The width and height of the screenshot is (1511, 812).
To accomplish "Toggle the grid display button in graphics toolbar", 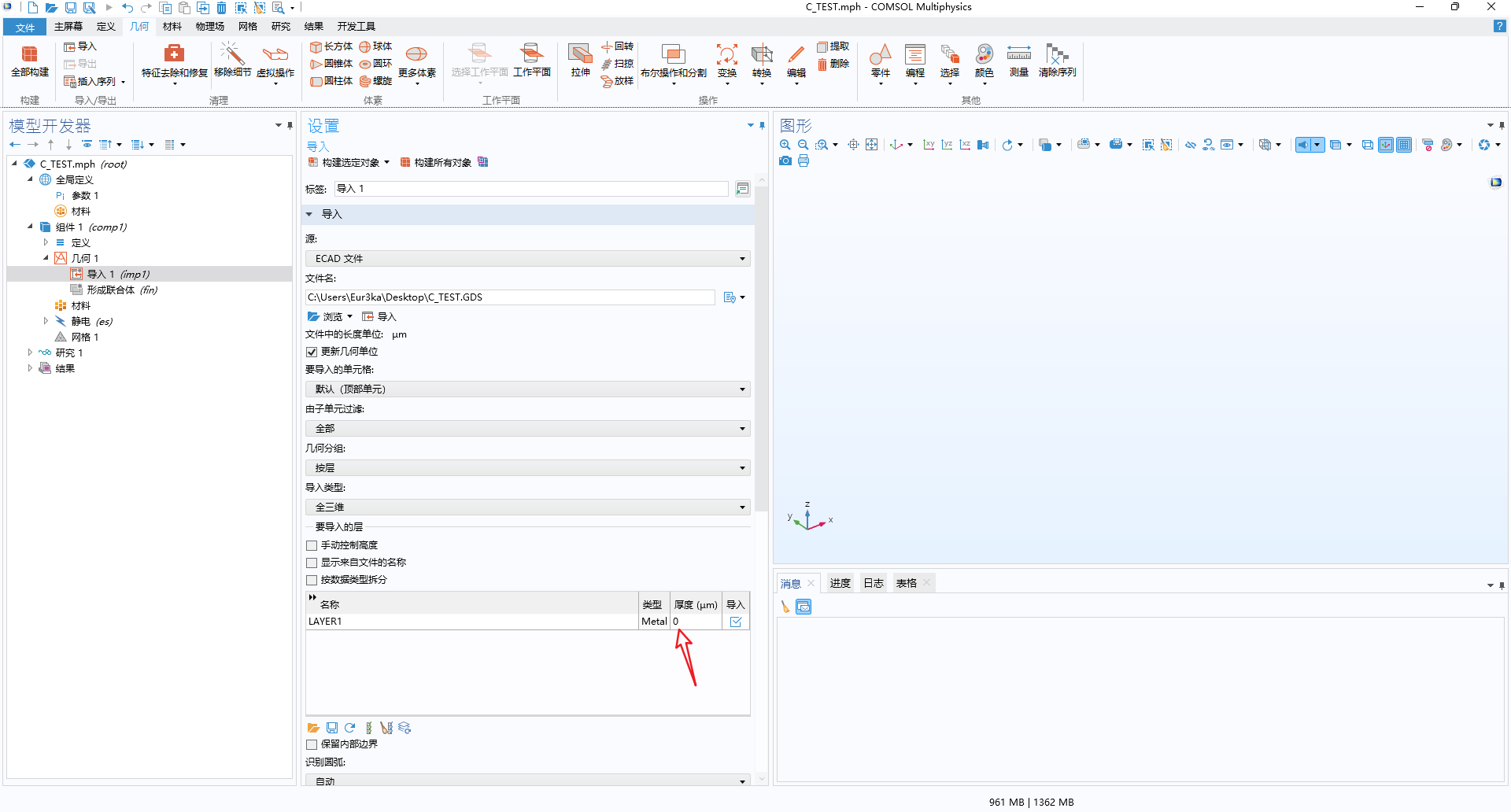I will (1404, 145).
